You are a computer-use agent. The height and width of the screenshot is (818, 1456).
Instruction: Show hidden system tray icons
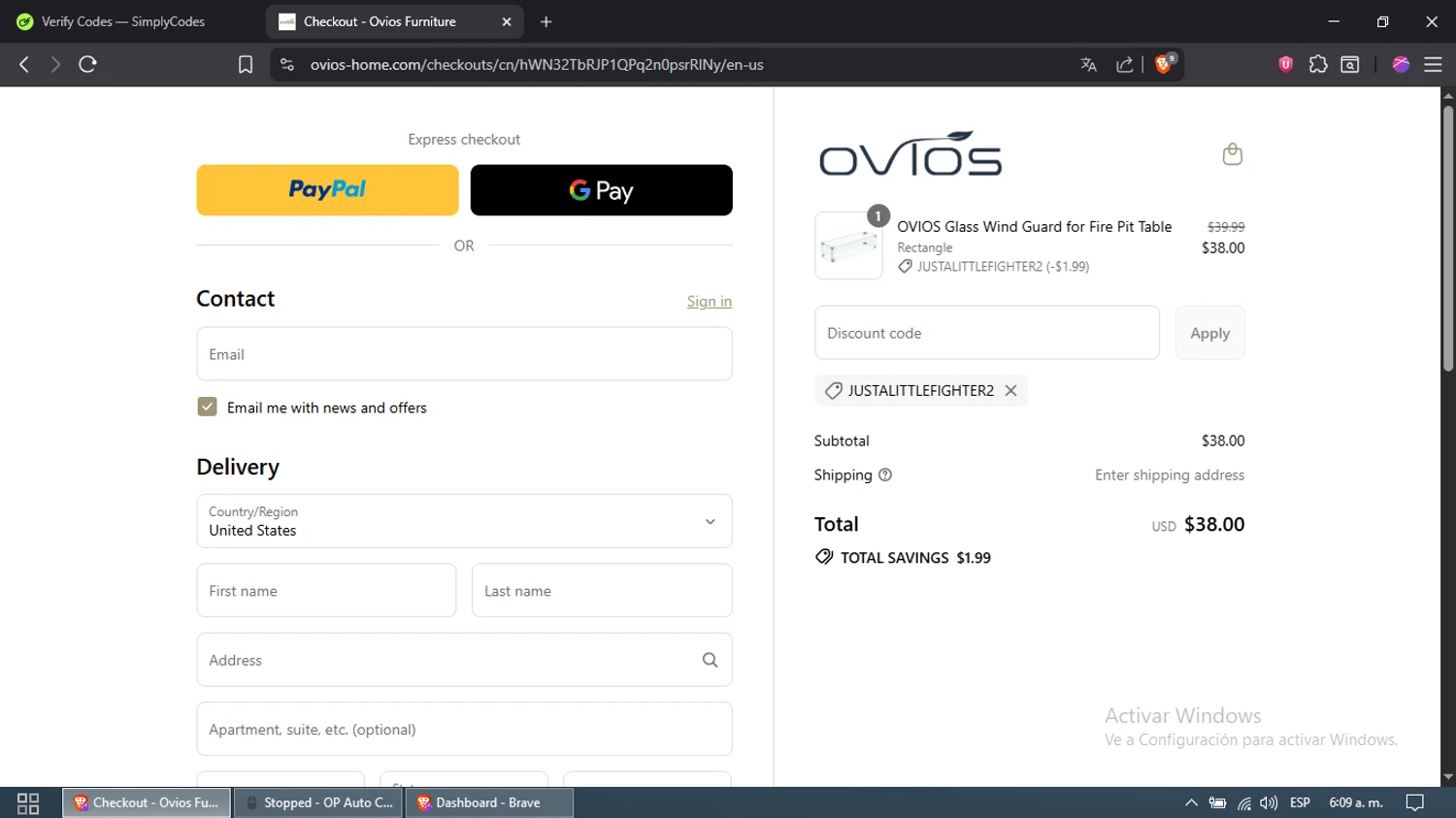(1191, 802)
